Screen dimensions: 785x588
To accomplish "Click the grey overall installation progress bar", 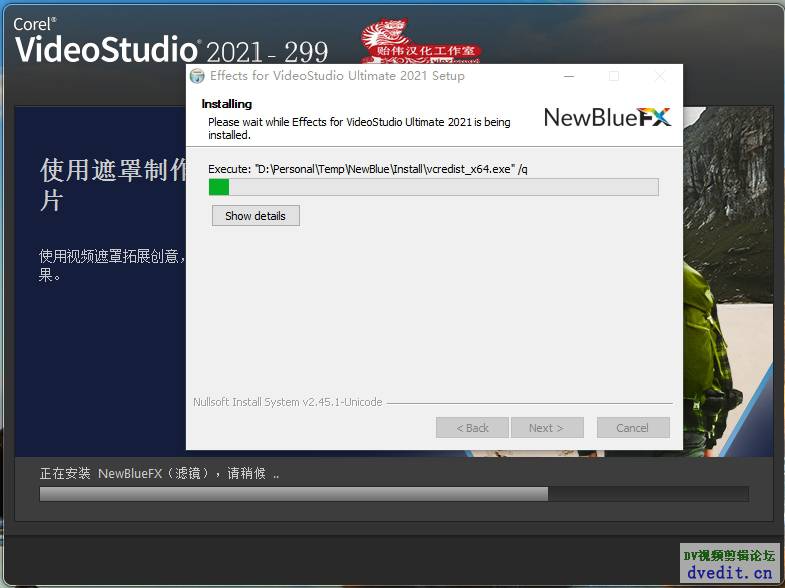I will pyautogui.click(x=393, y=494).
